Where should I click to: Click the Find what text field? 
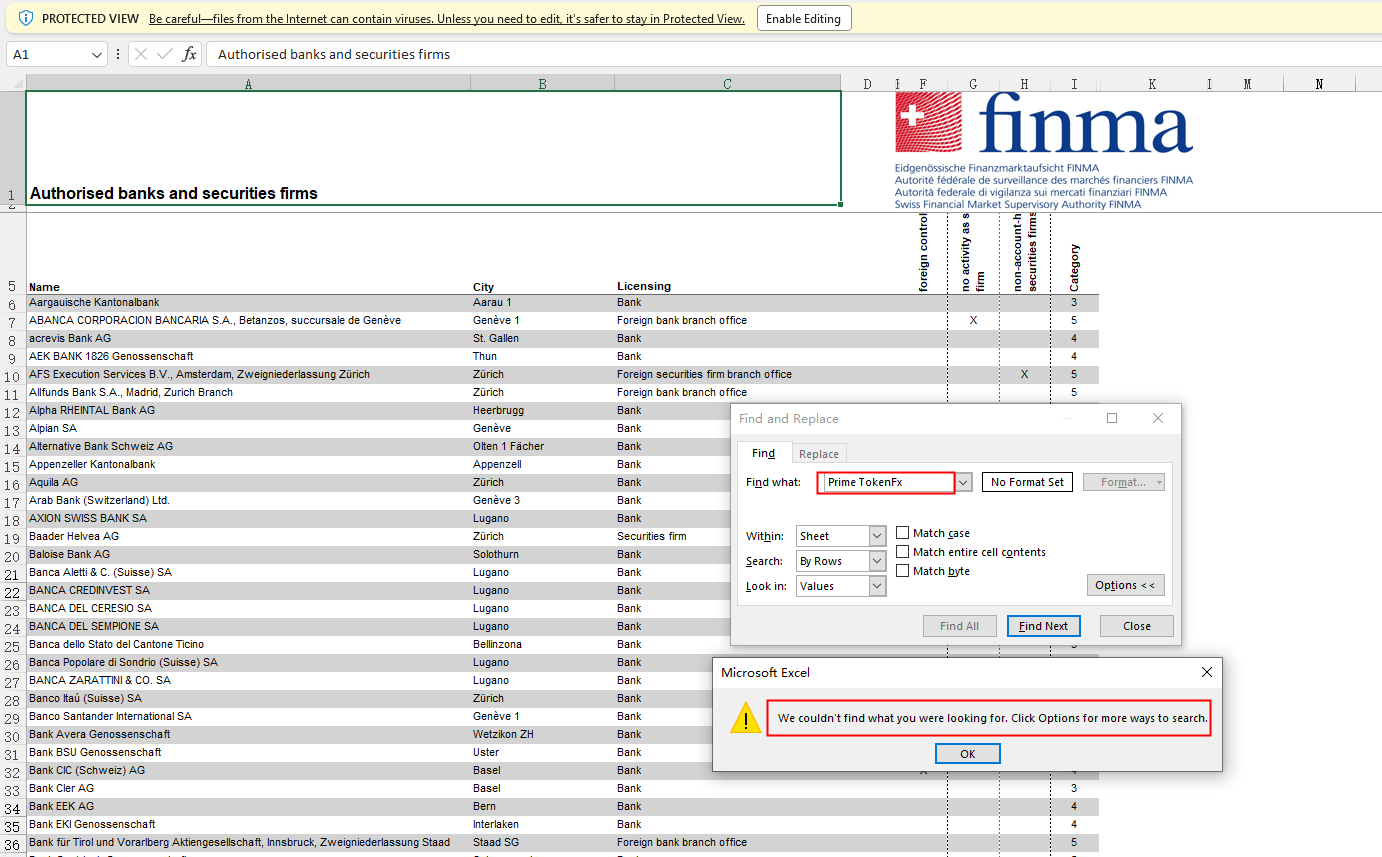click(x=885, y=482)
